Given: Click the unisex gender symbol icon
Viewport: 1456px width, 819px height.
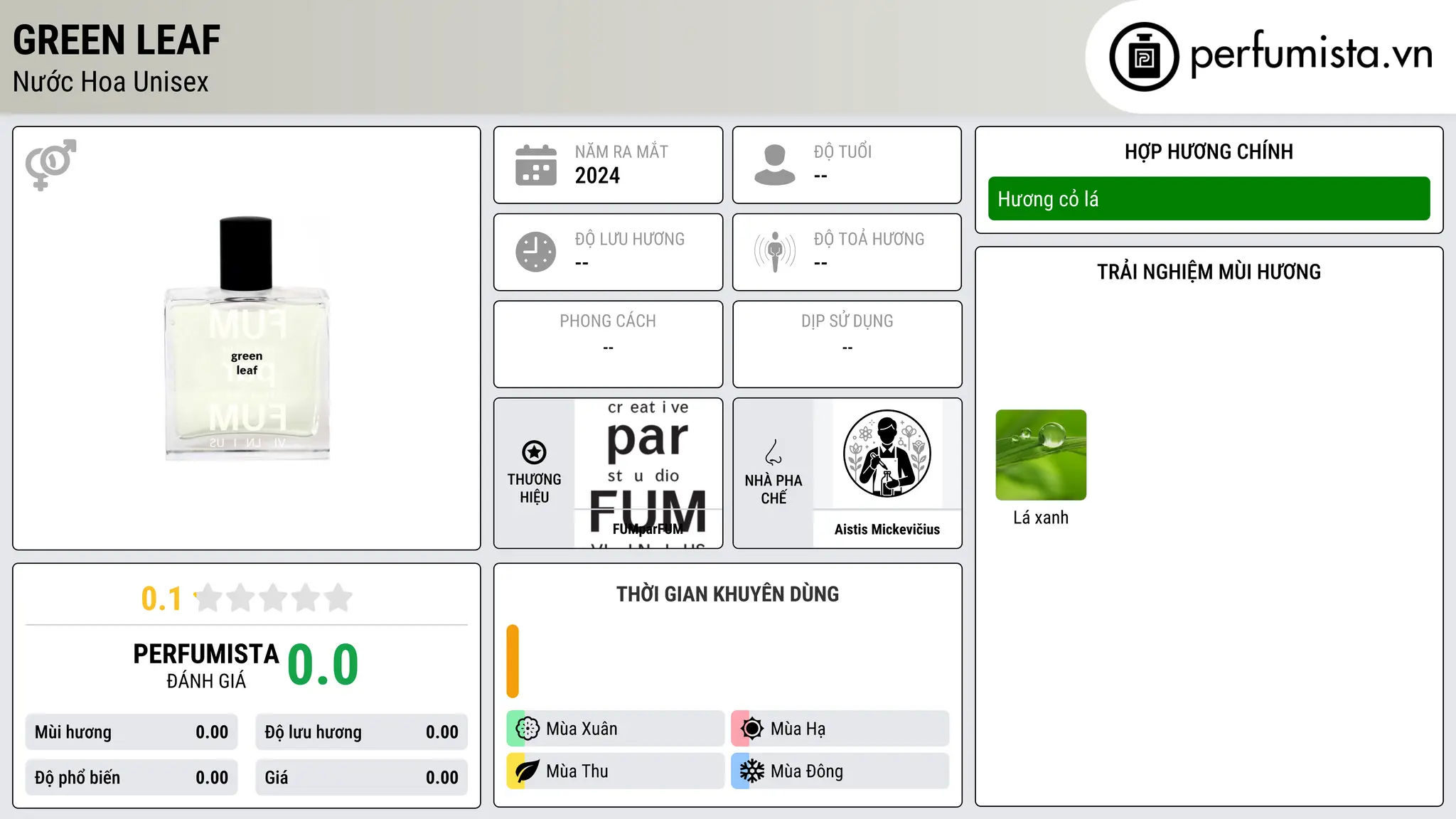Looking at the screenshot, I should click(50, 165).
